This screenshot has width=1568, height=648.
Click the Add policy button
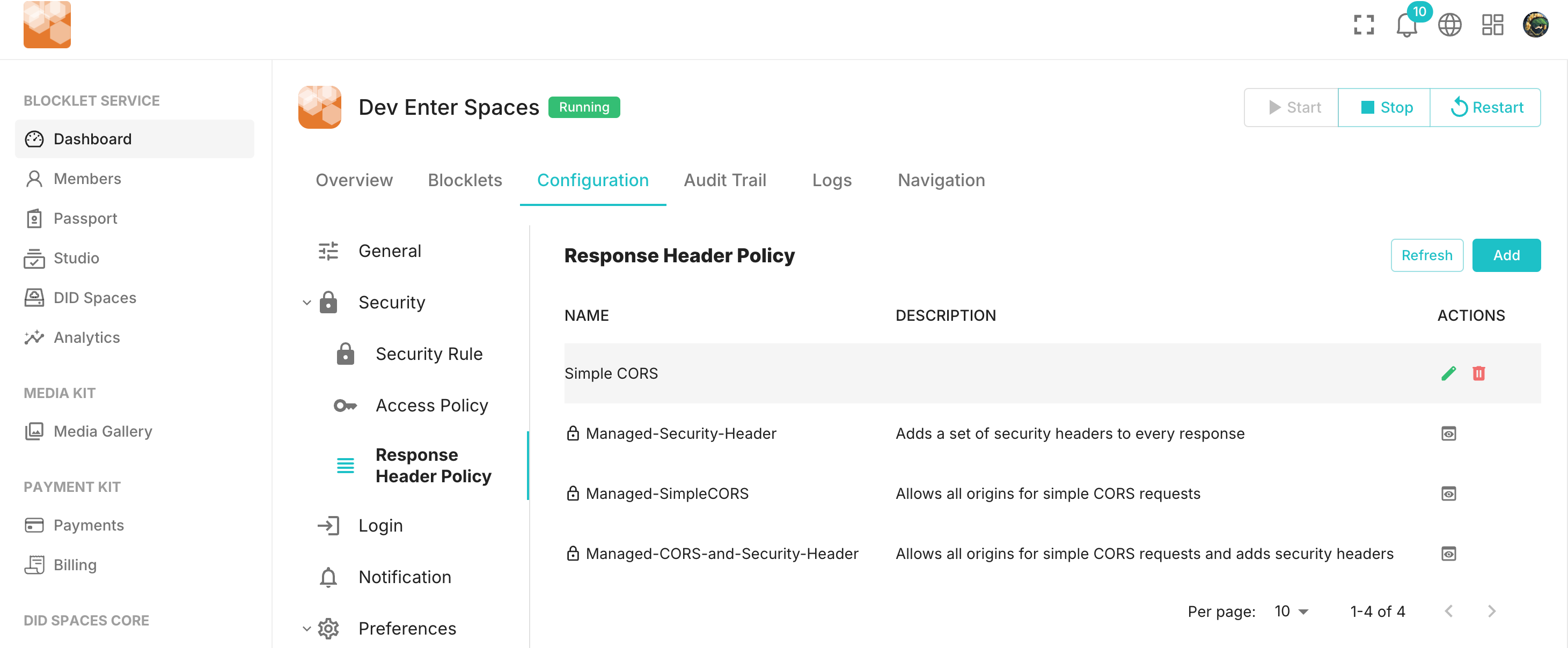click(1505, 255)
